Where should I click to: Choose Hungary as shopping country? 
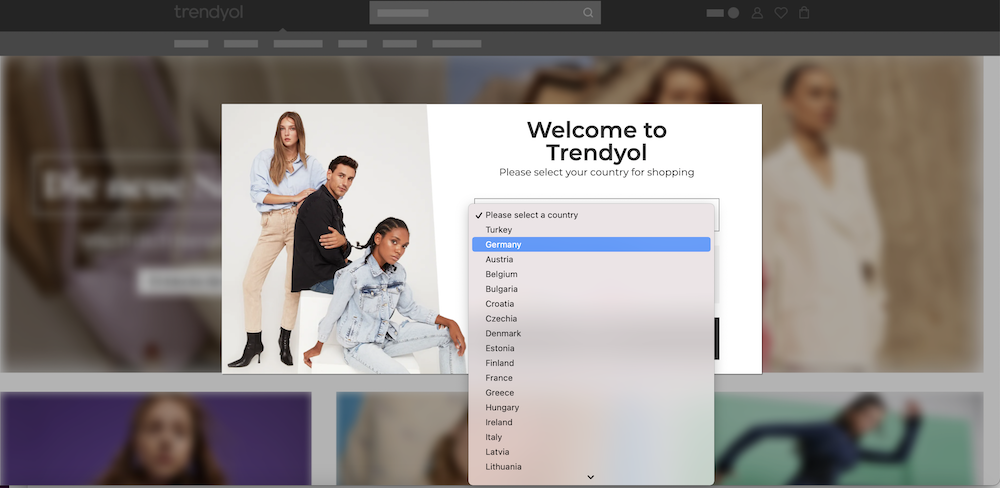click(x=591, y=407)
